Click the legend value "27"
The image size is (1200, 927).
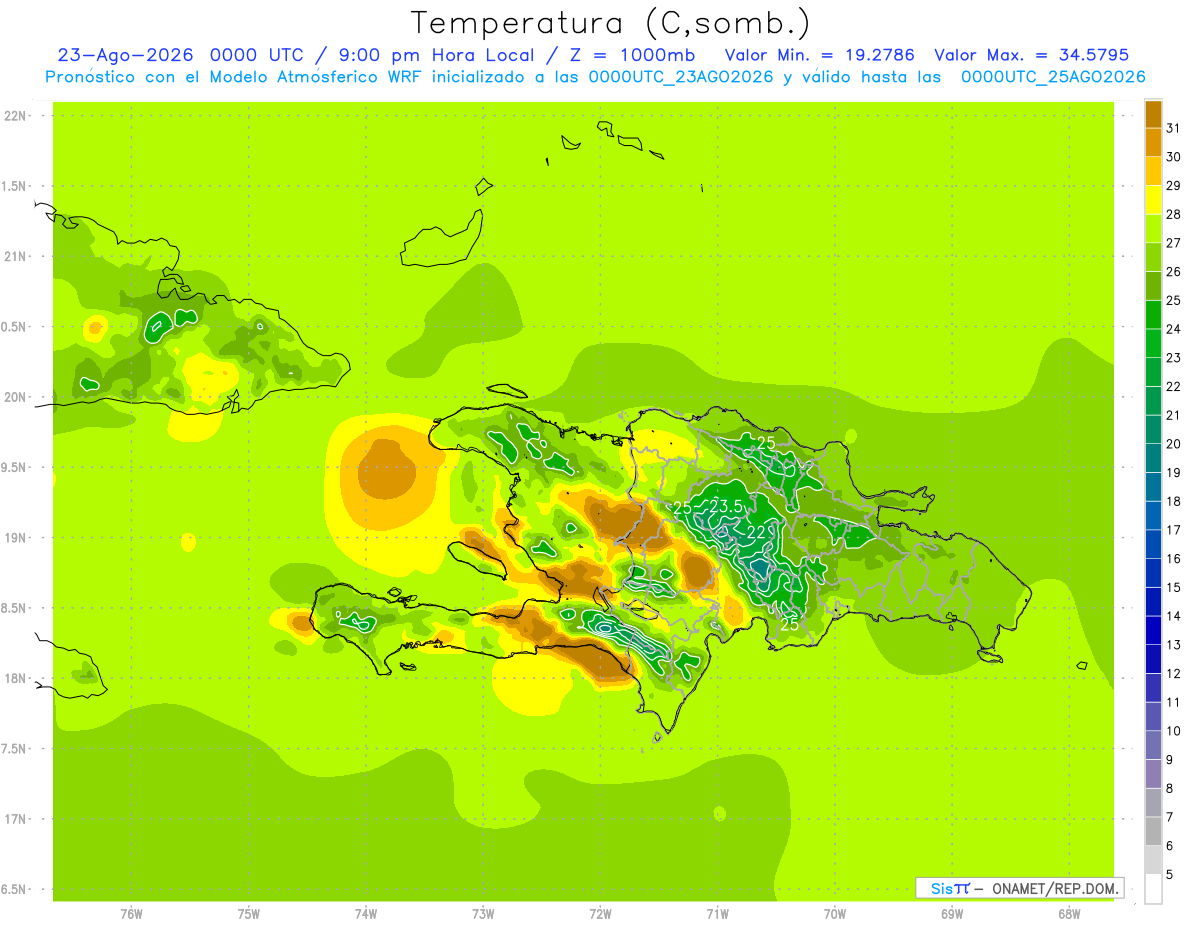(x=1174, y=243)
